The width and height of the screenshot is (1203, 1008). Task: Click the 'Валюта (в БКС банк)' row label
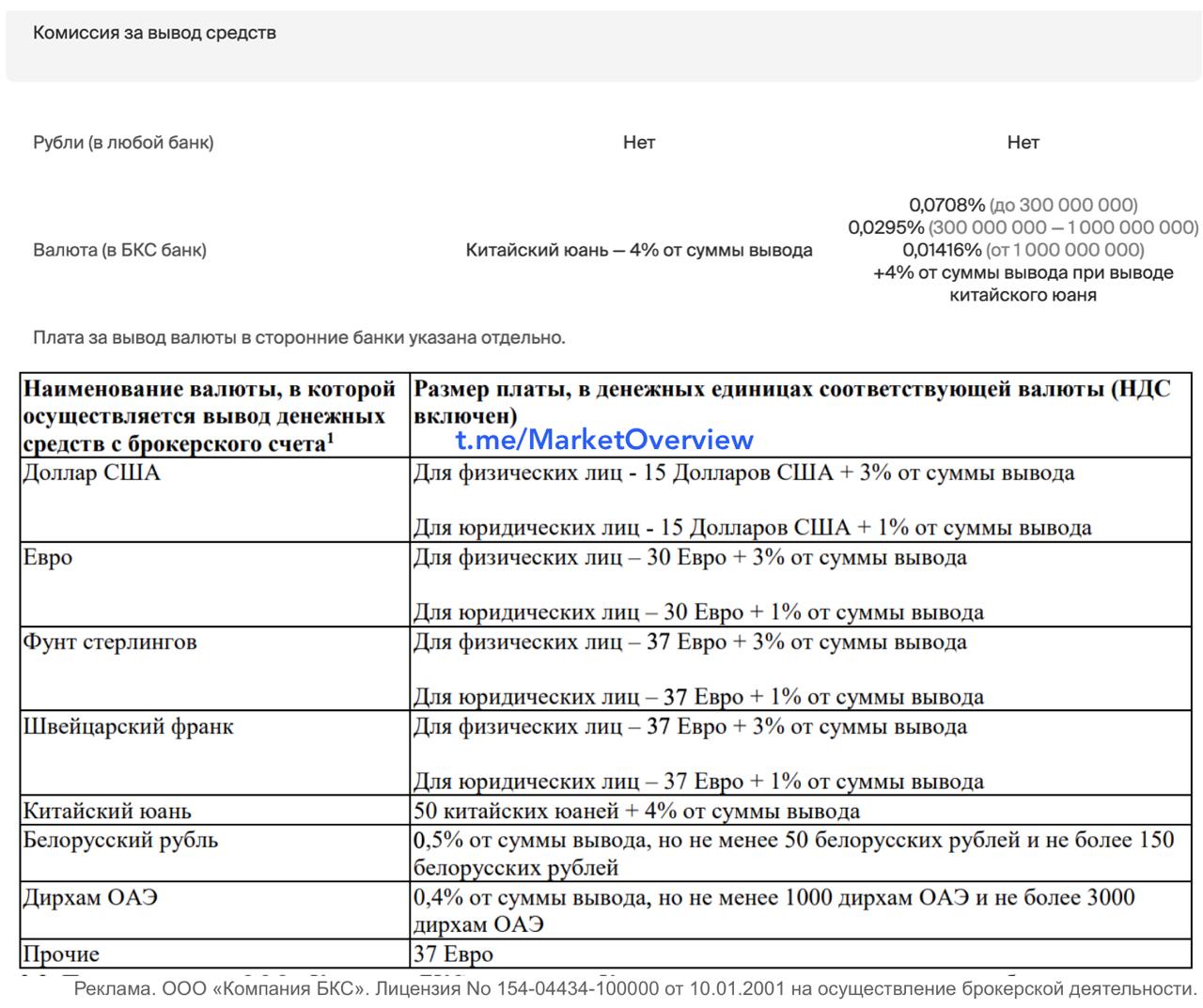click(119, 250)
